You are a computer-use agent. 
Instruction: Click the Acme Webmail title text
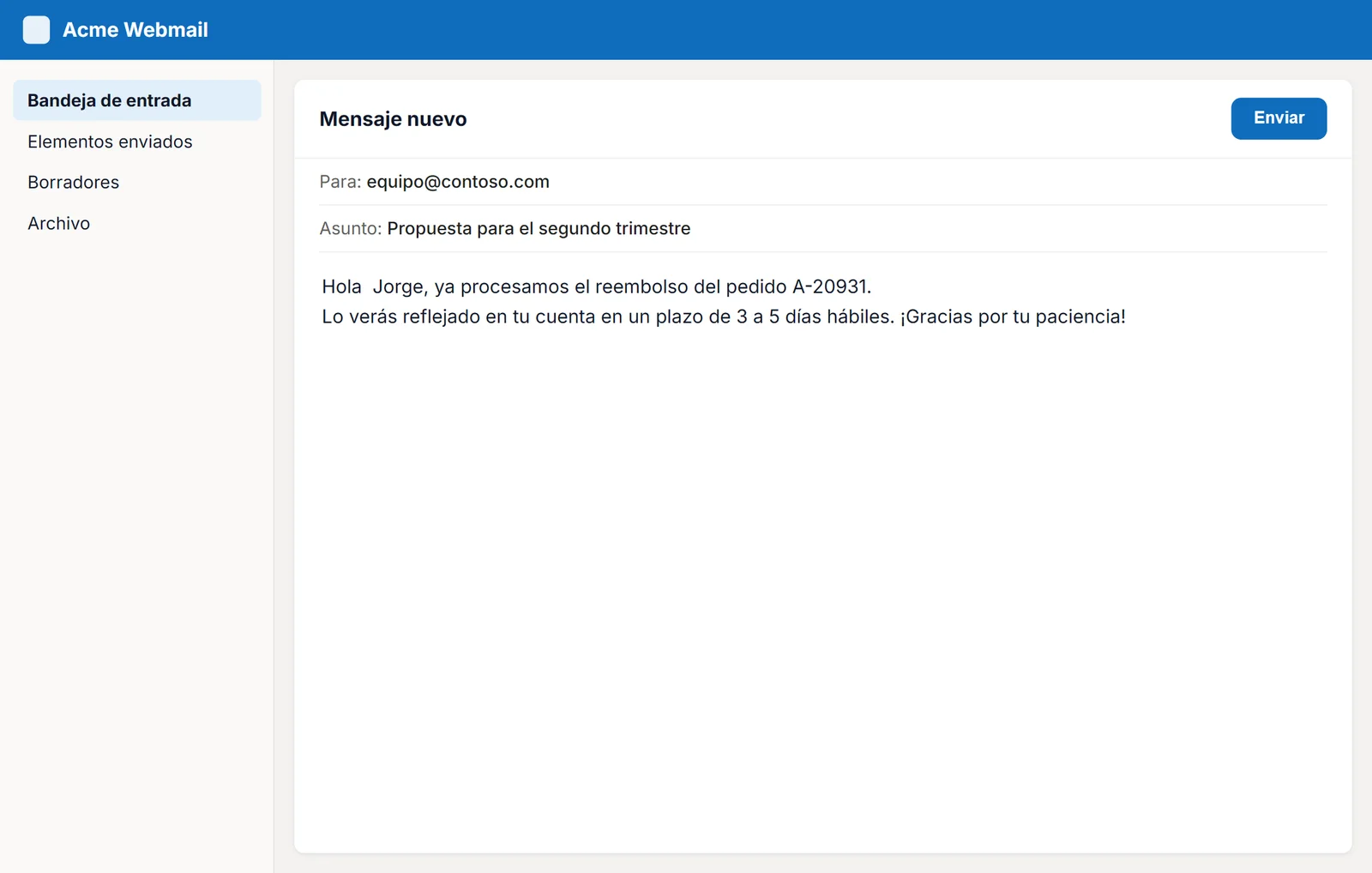135,30
